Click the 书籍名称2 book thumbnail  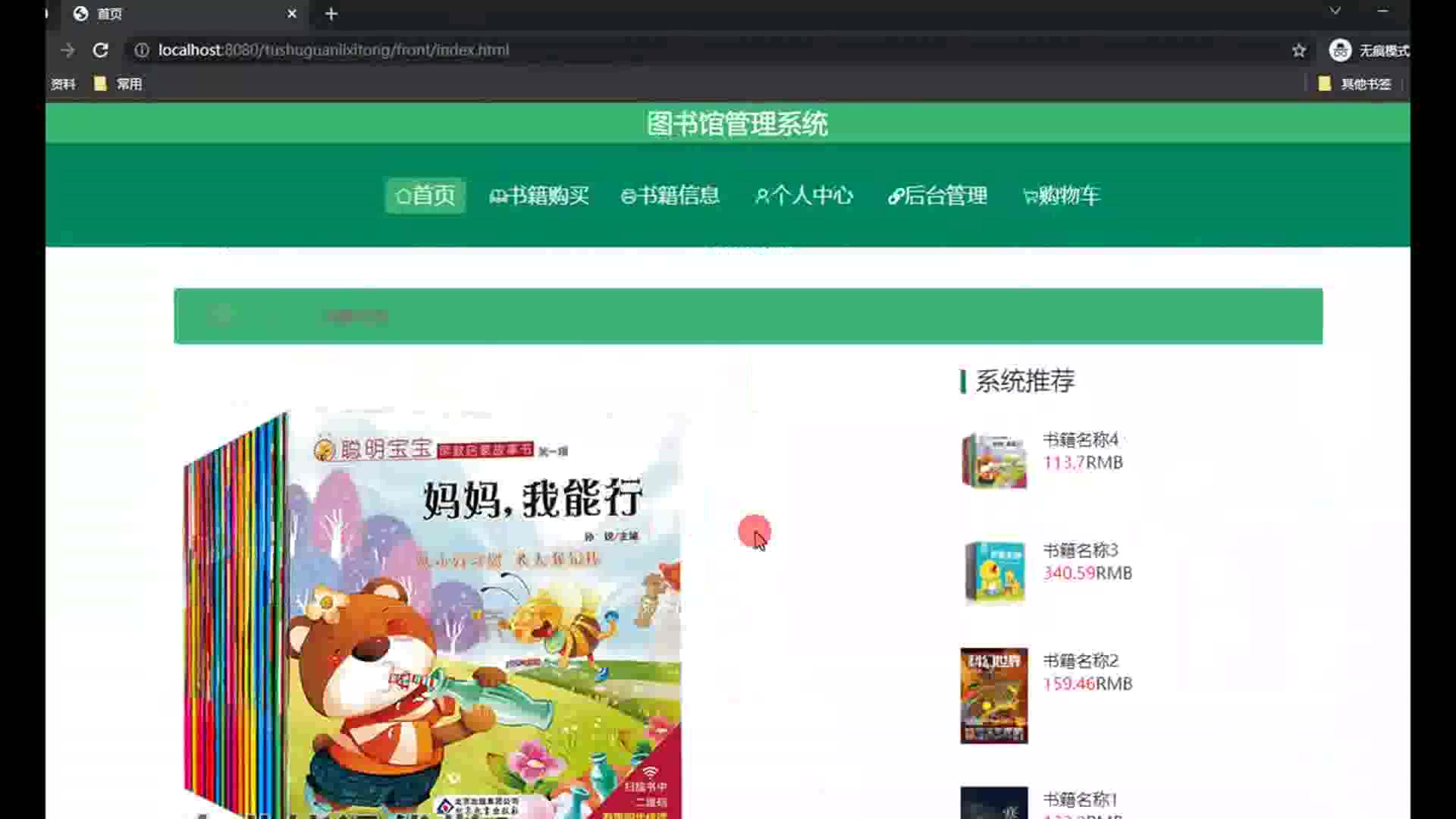point(994,695)
